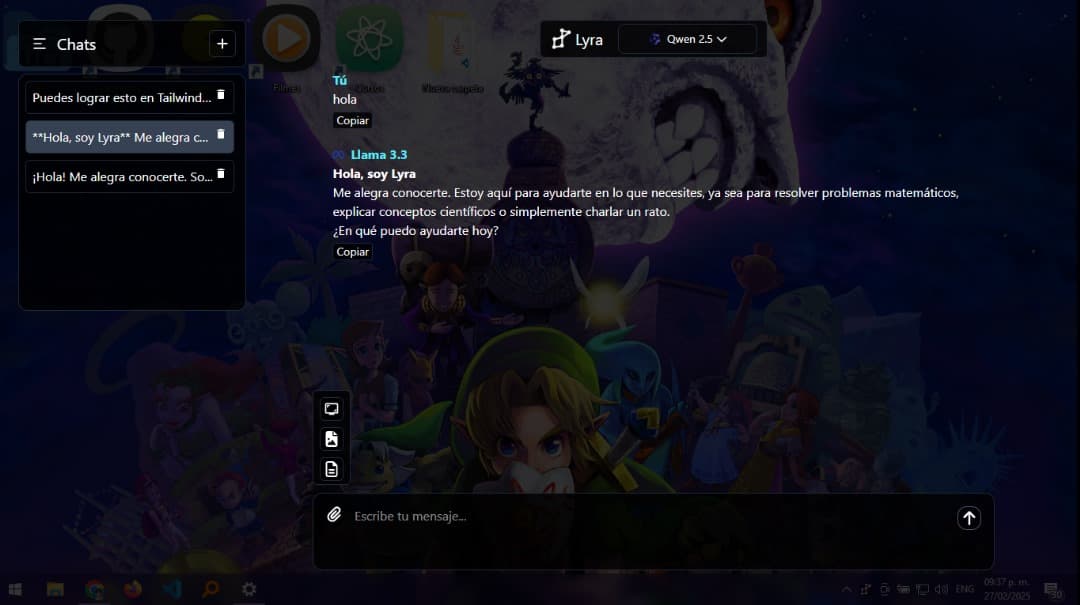
Task: Open the '¡Hola! Me alegra conocerte' chat
Action: click(x=129, y=176)
